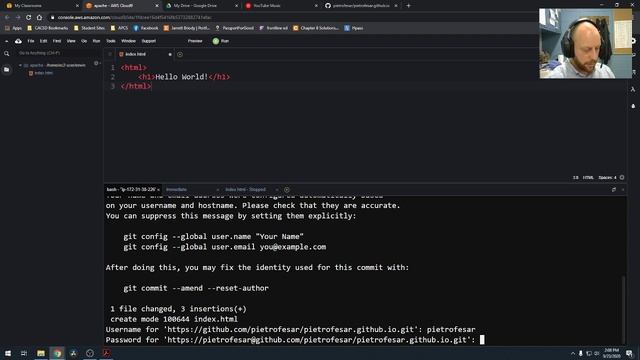Viewport: 640px width, 360px height.
Task: Collapse the menu bar with up arrow
Action: [x=7, y=41]
